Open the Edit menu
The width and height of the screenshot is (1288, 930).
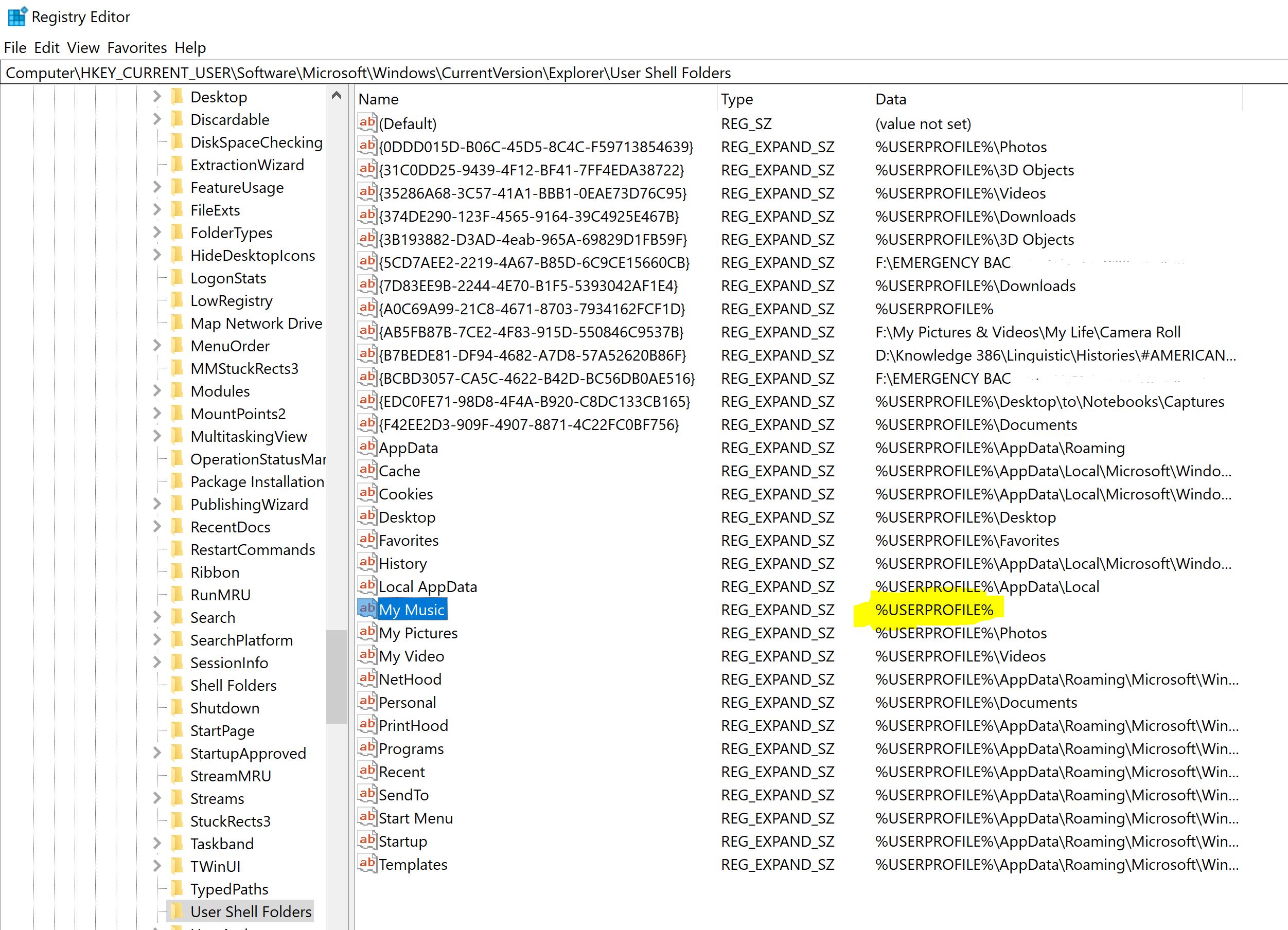46,48
